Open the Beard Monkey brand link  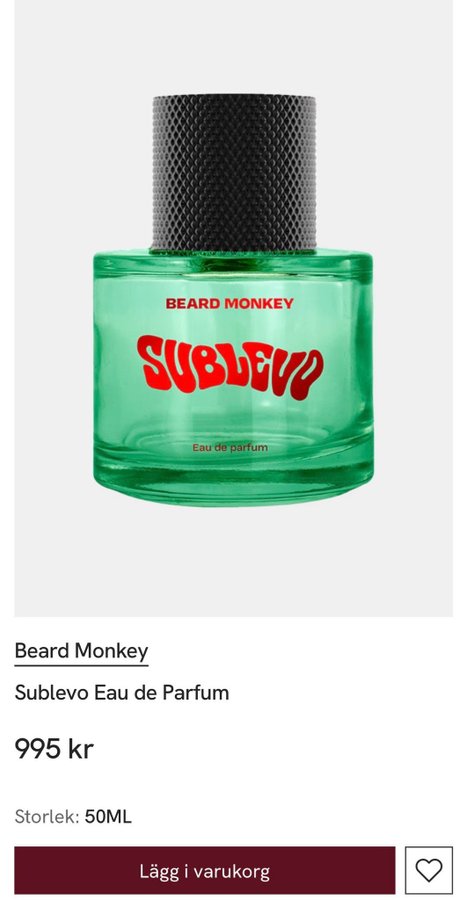click(81, 651)
